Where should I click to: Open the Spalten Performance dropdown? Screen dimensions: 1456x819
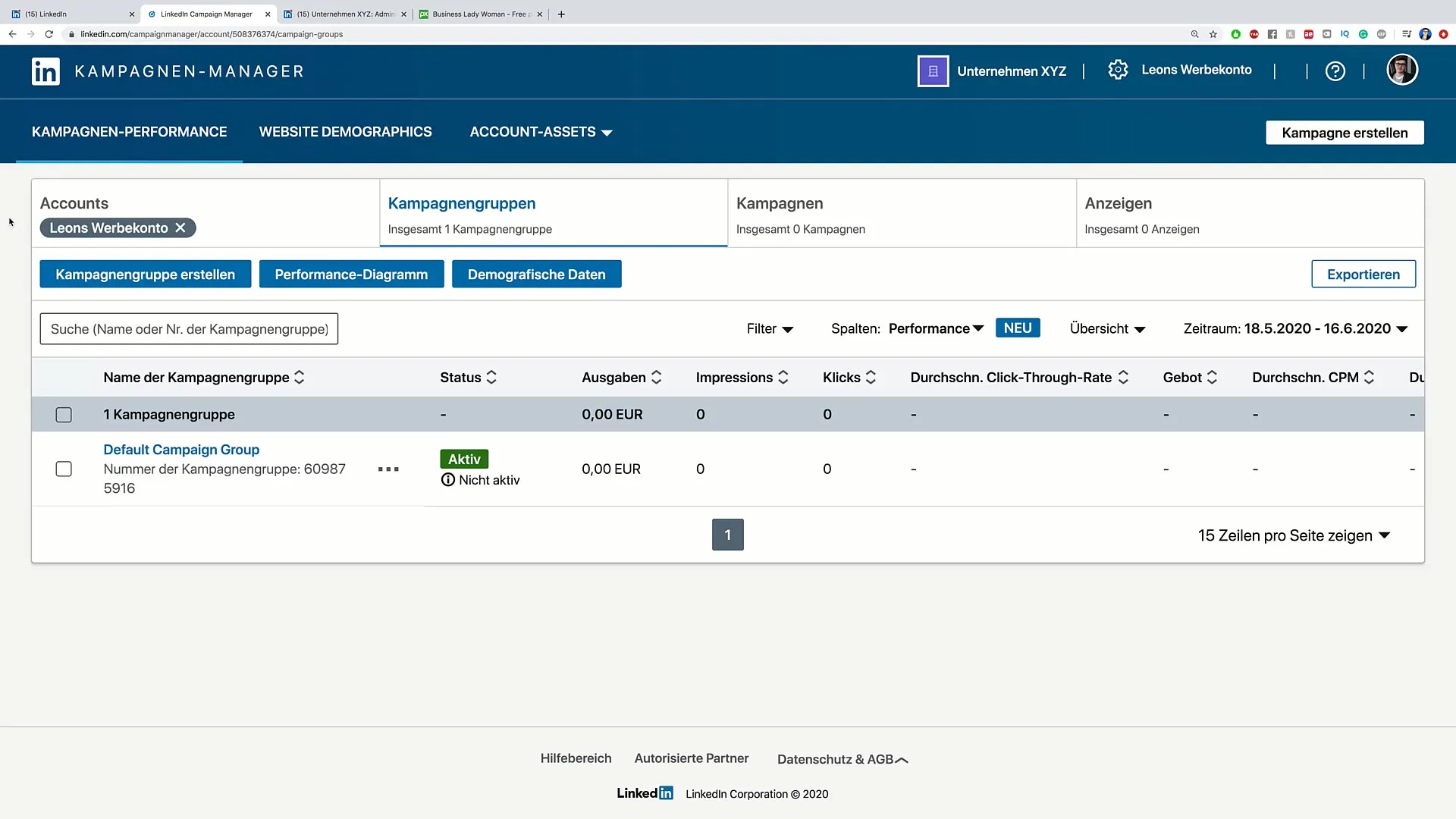[936, 328]
